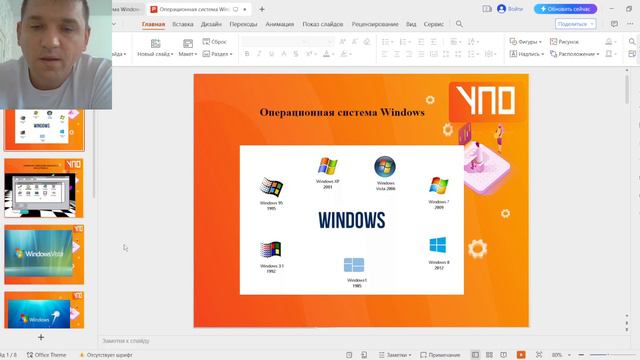Click the bulleted list icon
640x360 pixels.
coord(385,42)
